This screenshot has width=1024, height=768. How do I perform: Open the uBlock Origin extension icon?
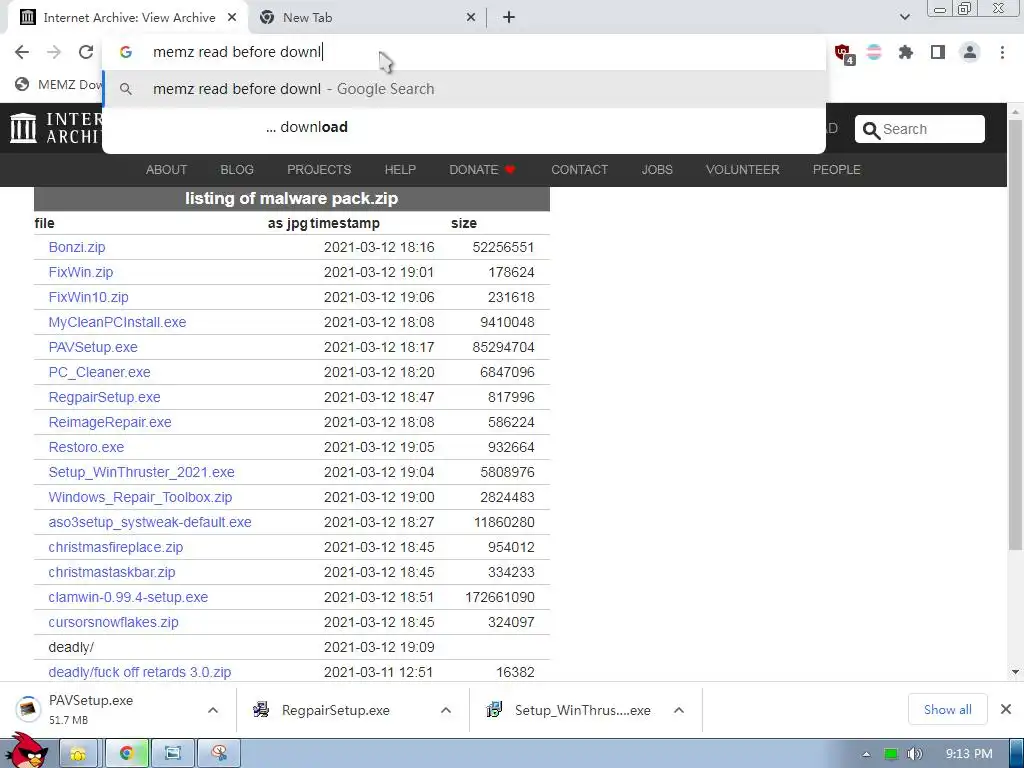point(843,53)
